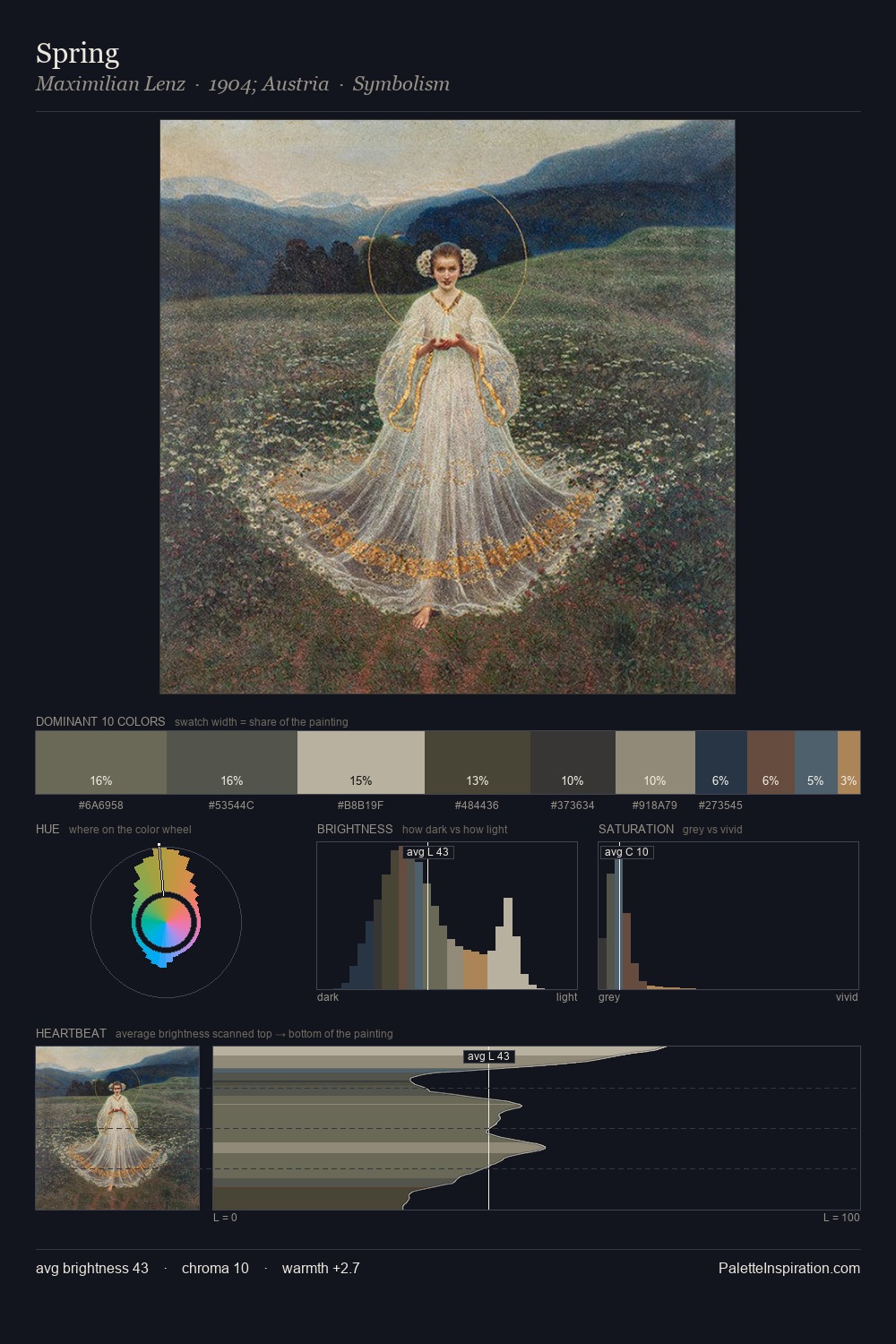Click the HEARTBEAT section heading
The image size is (896, 1344).
(x=71, y=1033)
